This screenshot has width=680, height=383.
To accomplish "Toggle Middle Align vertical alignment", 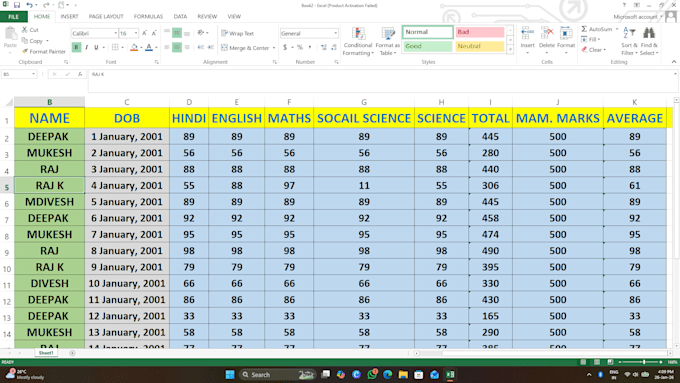I will 177,33.
